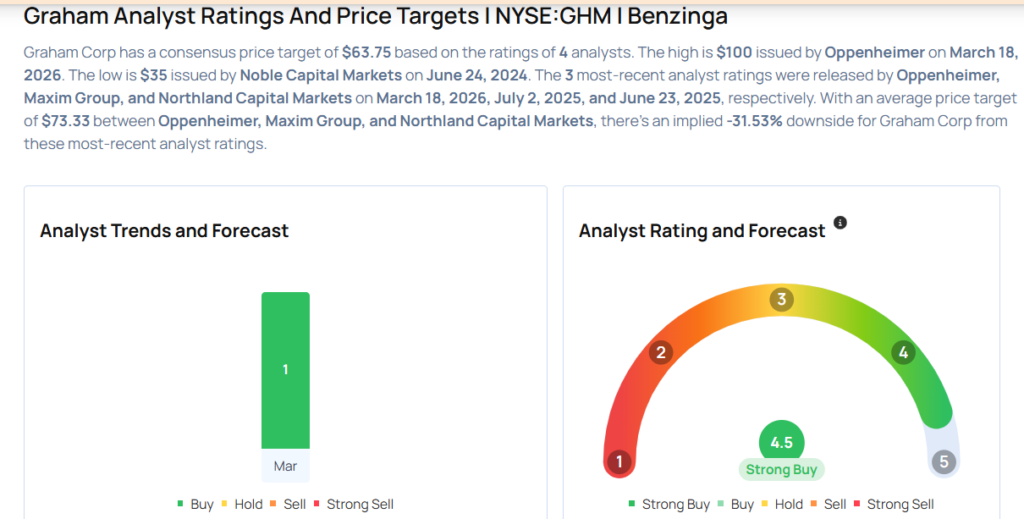1024x519 pixels.
Task: Select gauge marker number 3
Action: [781, 300]
